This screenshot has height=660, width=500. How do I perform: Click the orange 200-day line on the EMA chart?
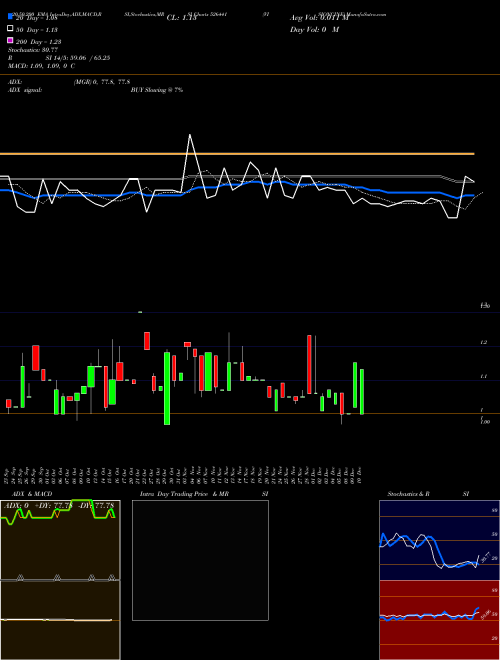pyautogui.click(x=237, y=154)
